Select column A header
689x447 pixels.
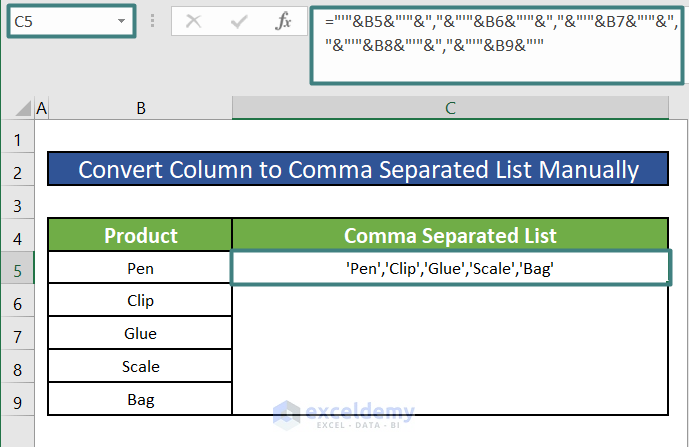[x=42, y=108]
